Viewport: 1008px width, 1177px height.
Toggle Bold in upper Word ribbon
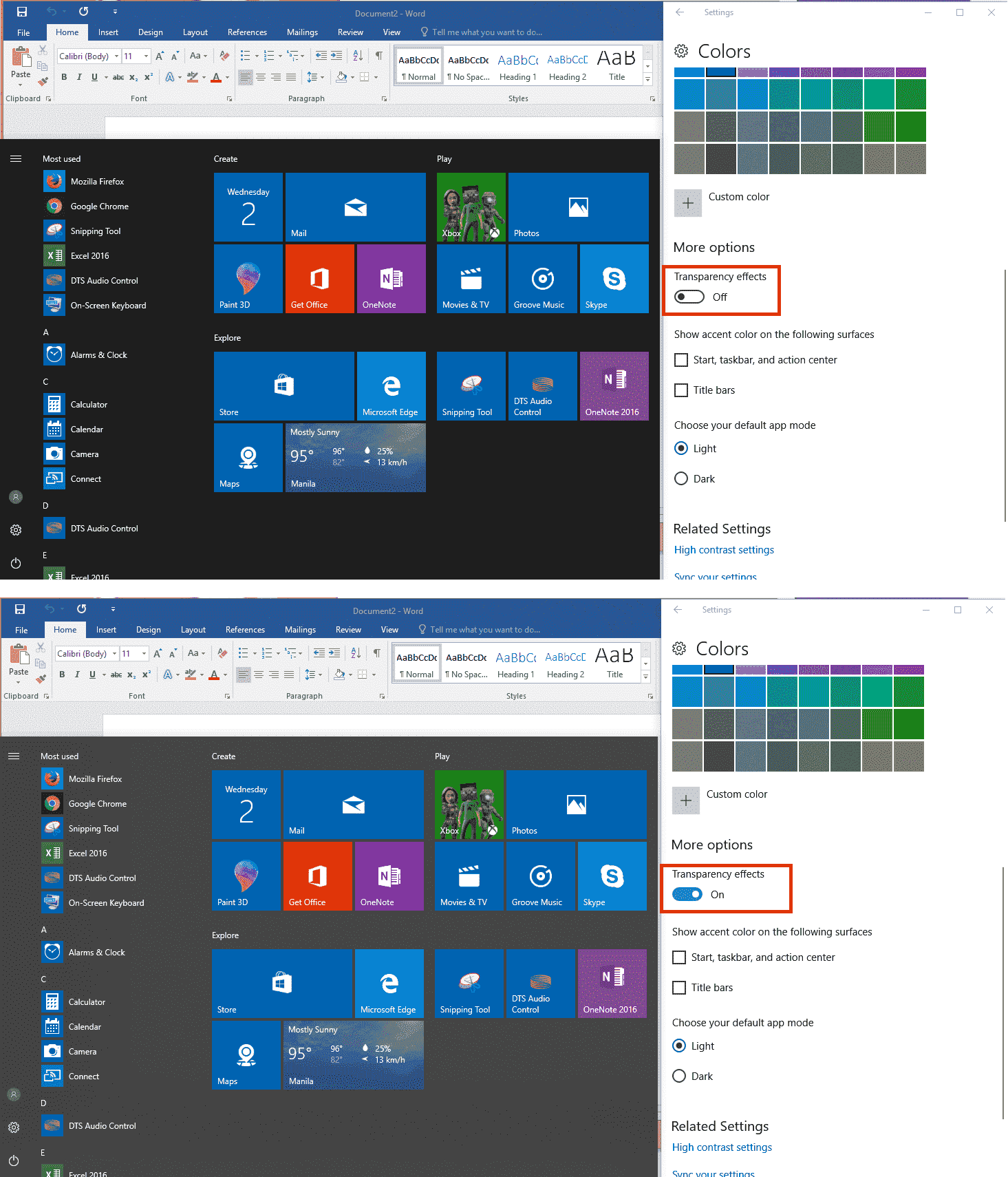coord(64,77)
